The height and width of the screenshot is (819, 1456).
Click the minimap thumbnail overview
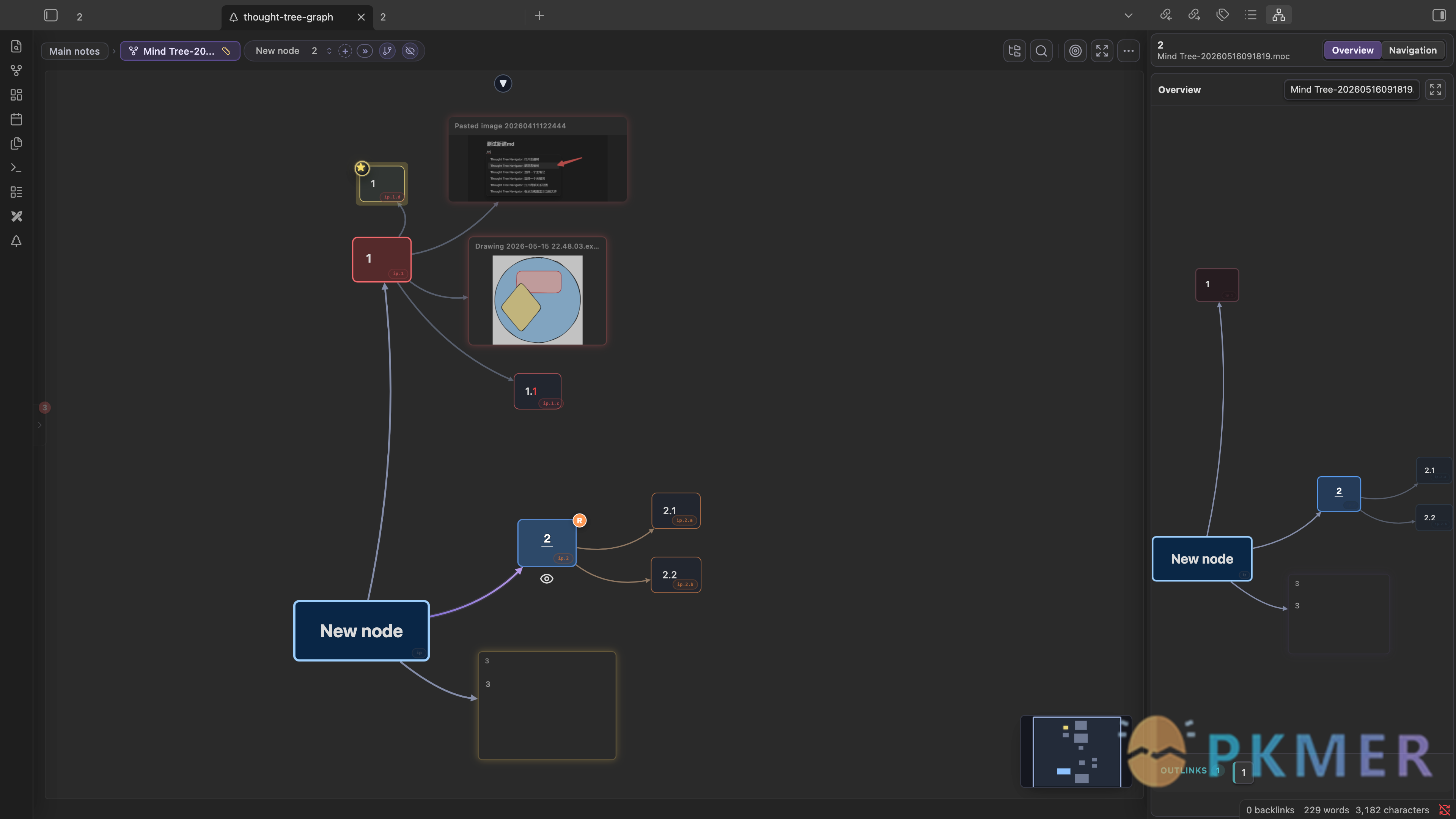(1076, 751)
